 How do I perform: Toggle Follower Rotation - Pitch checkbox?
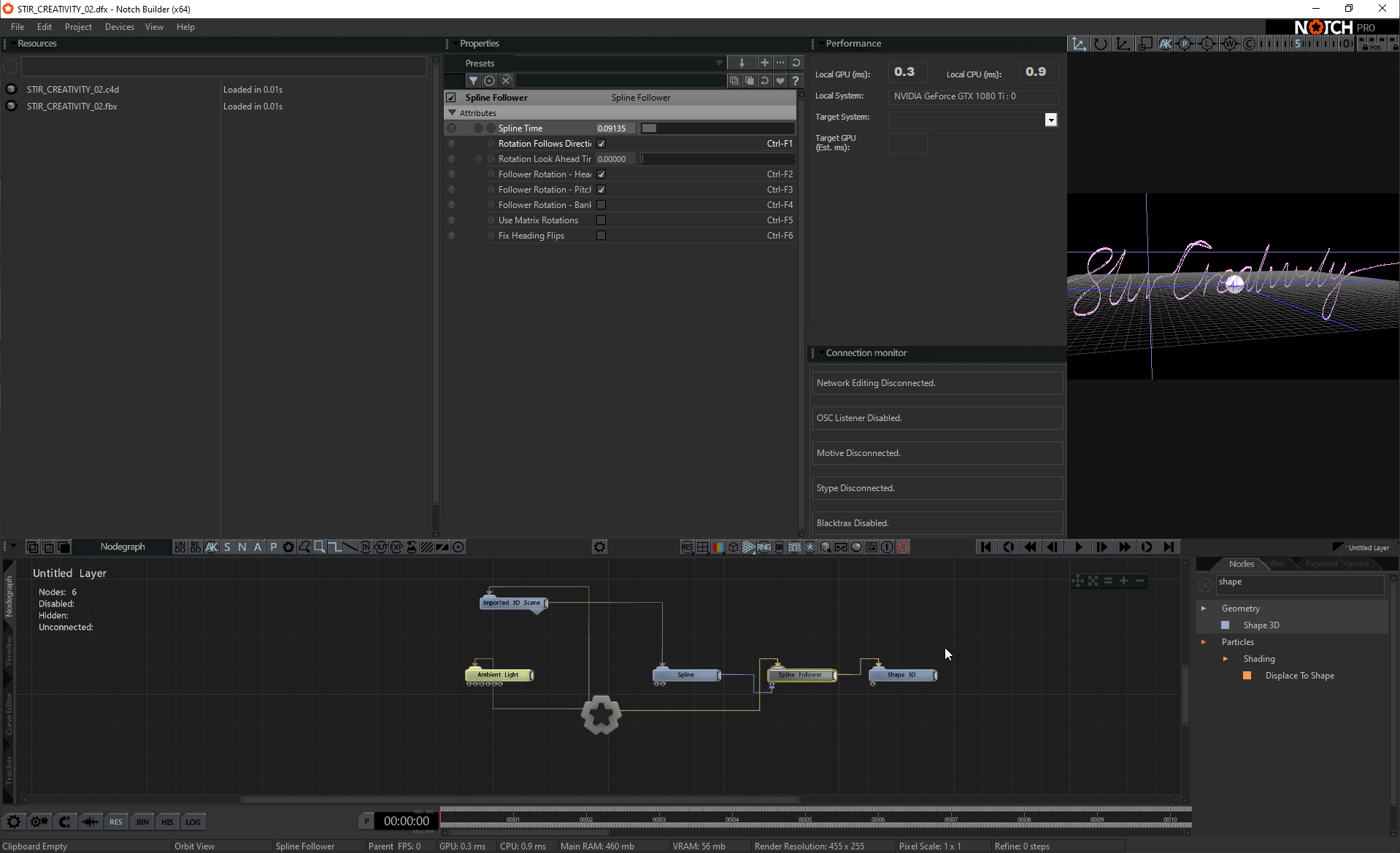click(601, 190)
